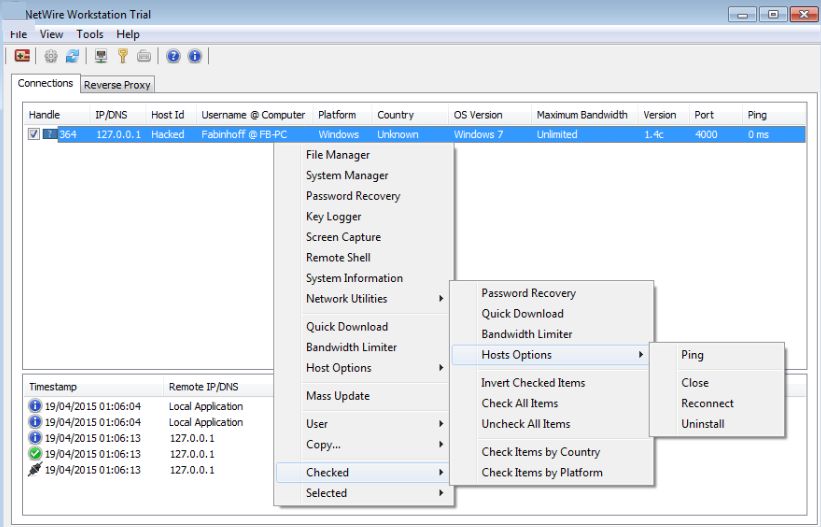Expand Network Utilities submenu arrow
Viewport: 821px width, 527px height.
pyautogui.click(x=441, y=299)
